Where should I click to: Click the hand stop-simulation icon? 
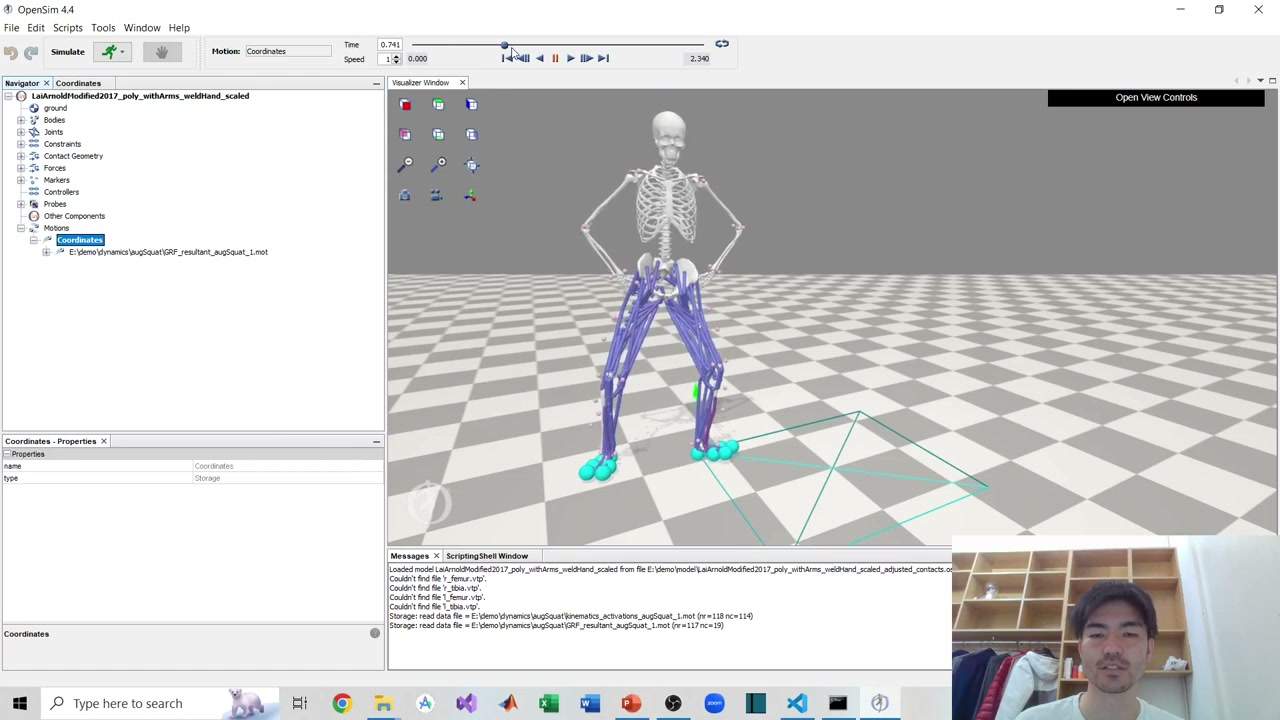pyautogui.click(x=162, y=52)
